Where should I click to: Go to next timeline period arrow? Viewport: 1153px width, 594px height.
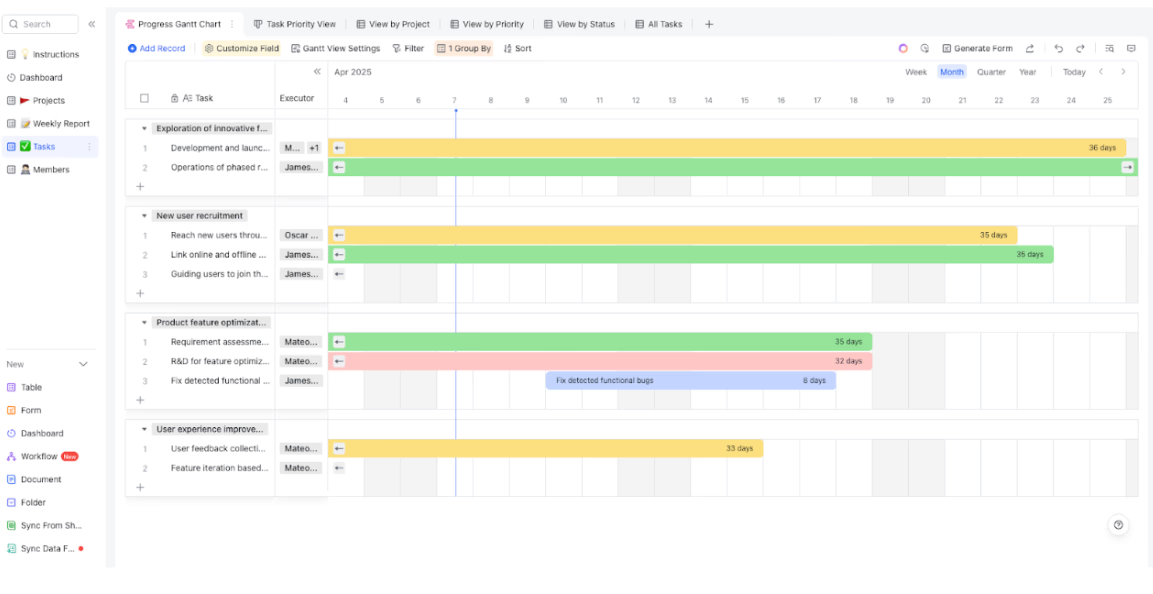pyautogui.click(x=1123, y=72)
